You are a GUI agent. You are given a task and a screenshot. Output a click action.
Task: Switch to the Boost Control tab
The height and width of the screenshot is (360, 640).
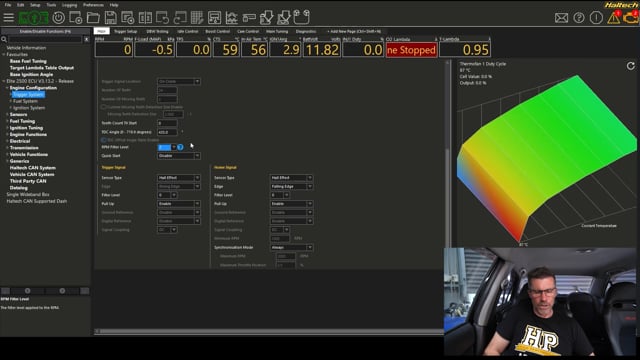point(218,31)
